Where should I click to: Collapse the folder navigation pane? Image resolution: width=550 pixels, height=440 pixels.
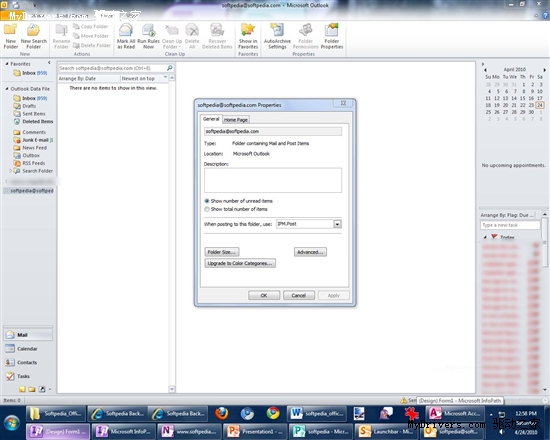pyautogui.click(x=49, y=63)
